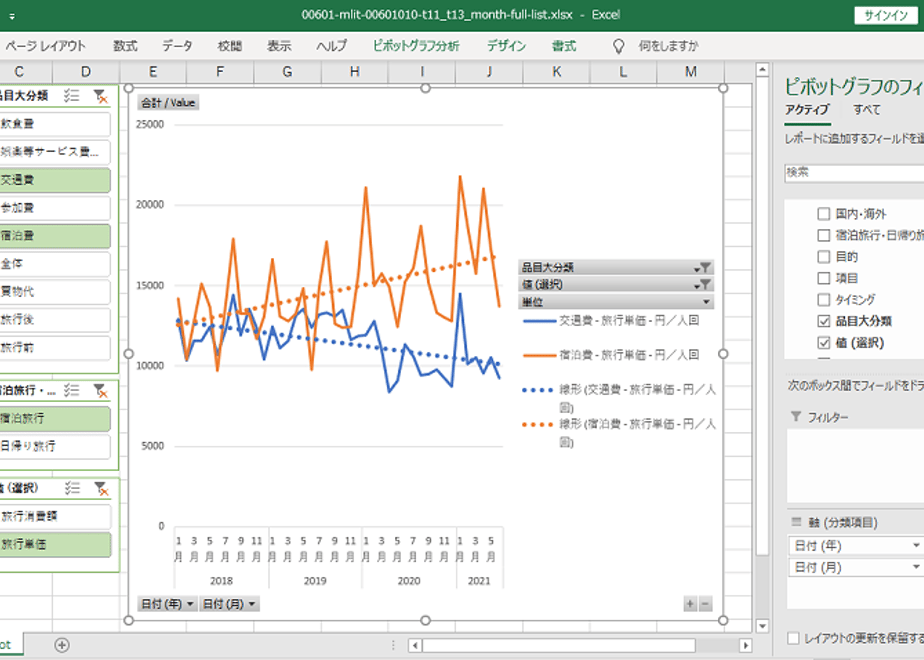The height and width of the screenshot is (660, 924).
Task: Click the chart collapse minus button
Action: pos(705,603)
